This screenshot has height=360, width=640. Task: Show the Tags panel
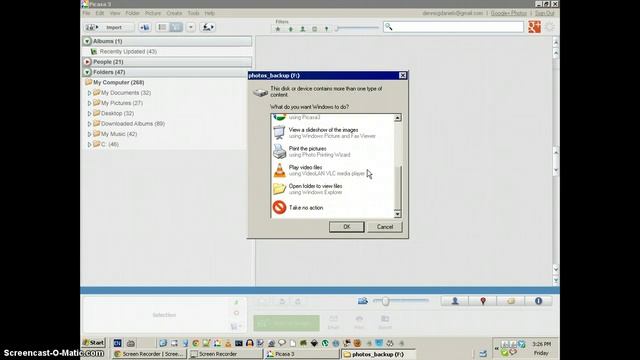511,301
